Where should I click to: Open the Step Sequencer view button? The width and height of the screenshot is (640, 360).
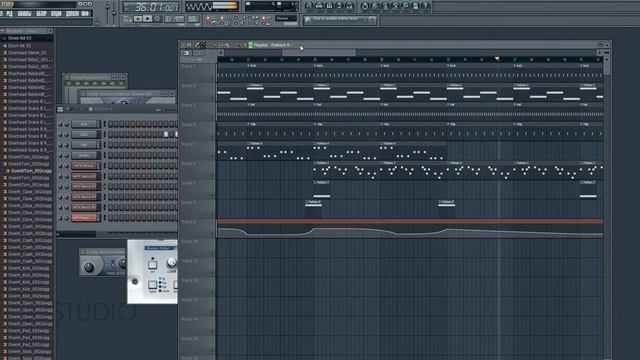[x=319, y=6]
